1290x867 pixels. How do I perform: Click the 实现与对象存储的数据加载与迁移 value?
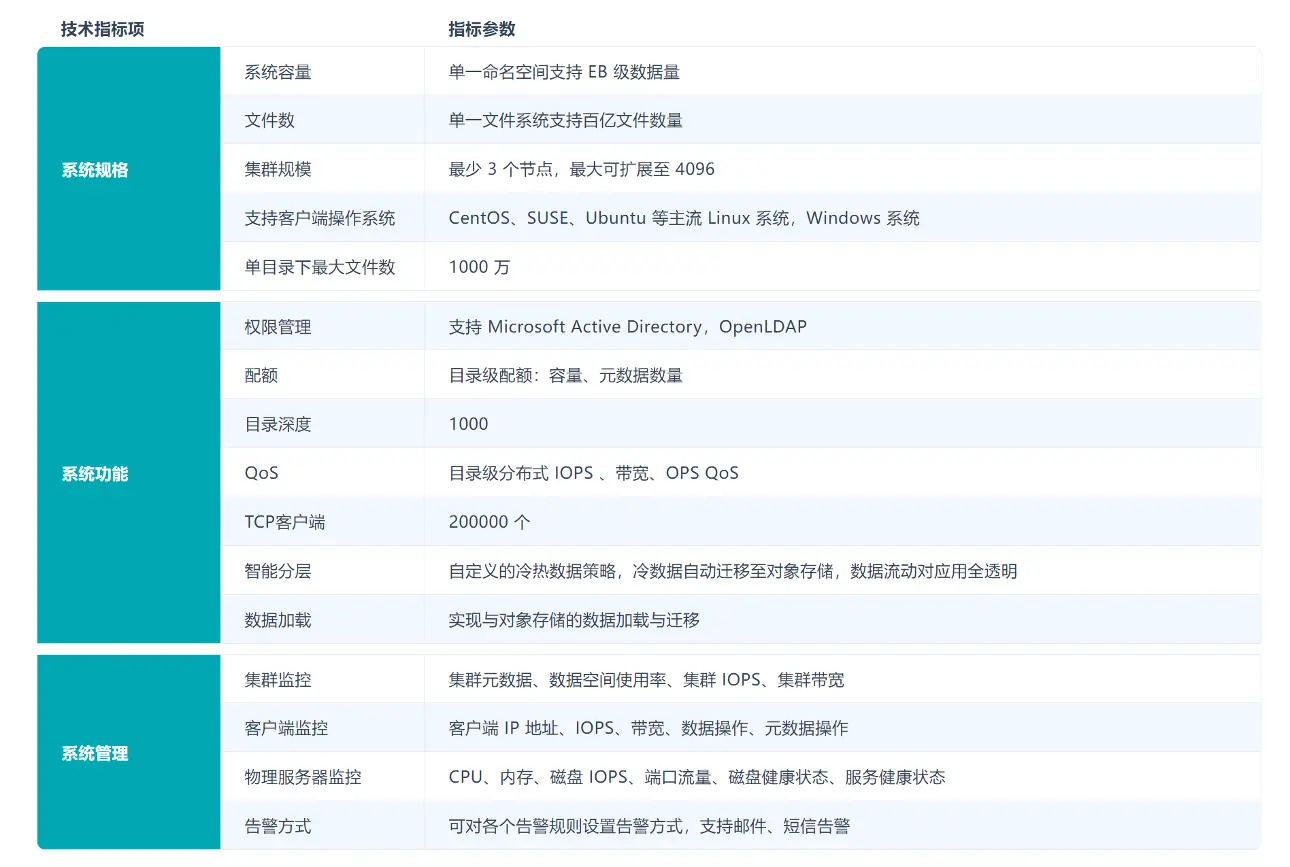point(575,620)
